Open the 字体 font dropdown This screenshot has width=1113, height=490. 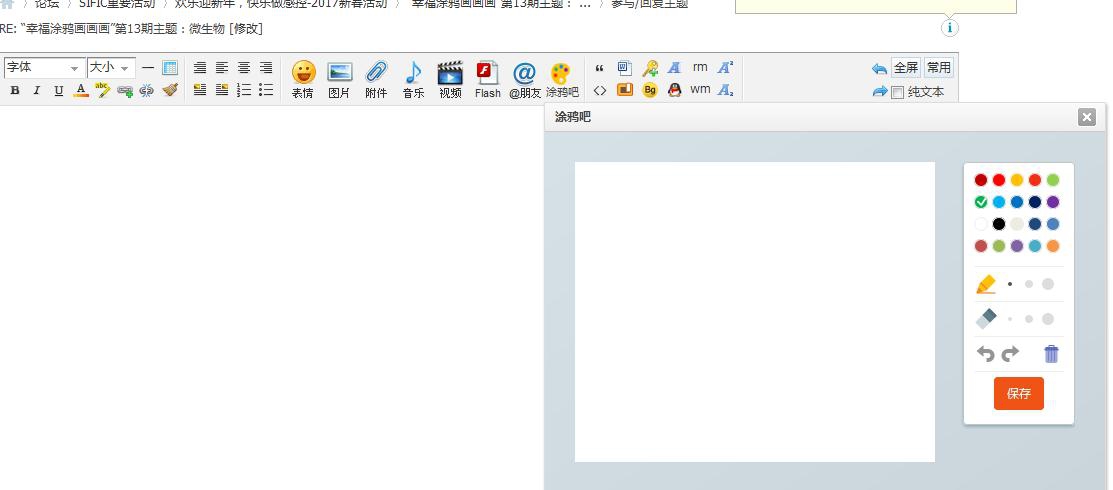(x=43, y=68)
